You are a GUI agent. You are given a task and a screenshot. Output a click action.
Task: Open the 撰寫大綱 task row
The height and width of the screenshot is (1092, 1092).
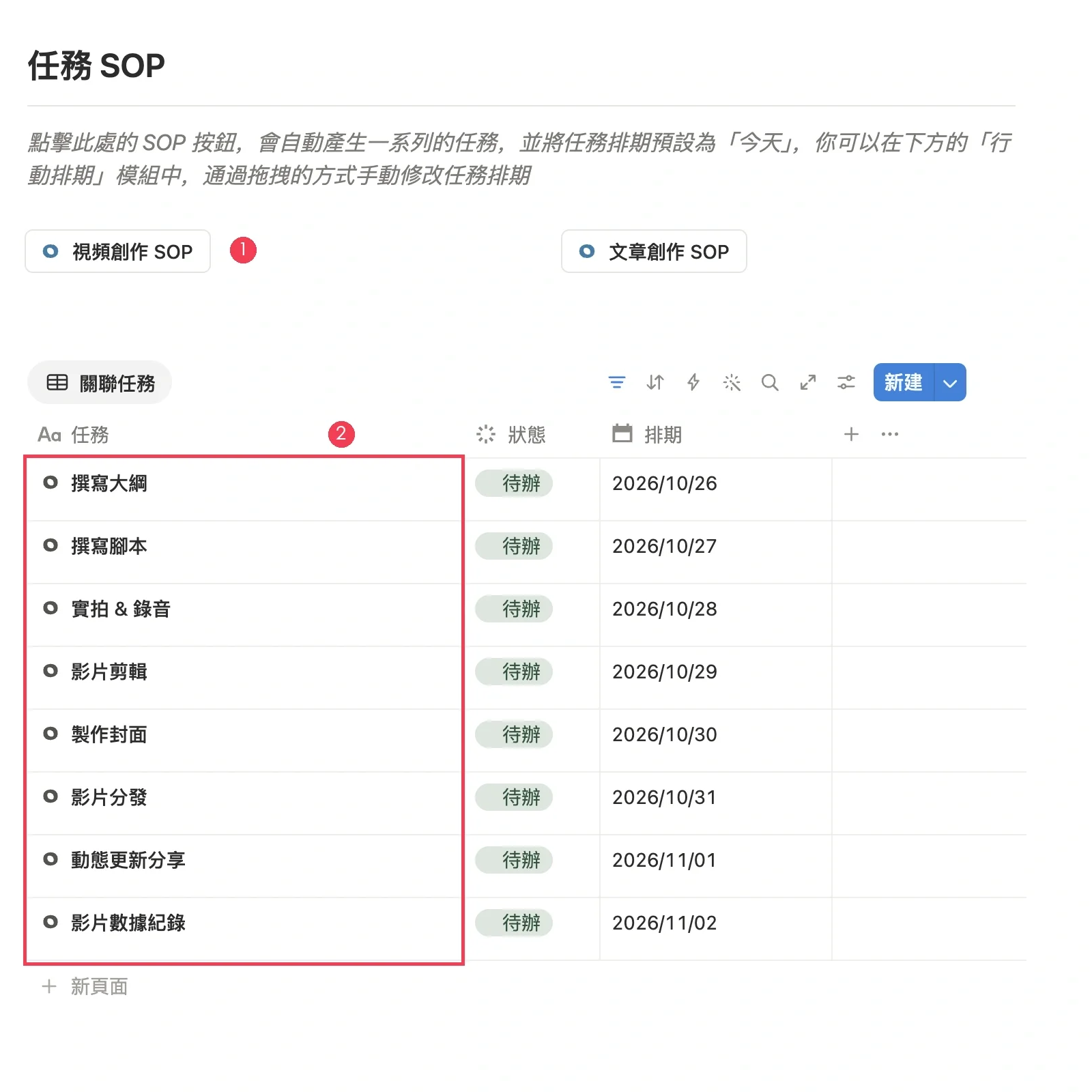[109, 483]
